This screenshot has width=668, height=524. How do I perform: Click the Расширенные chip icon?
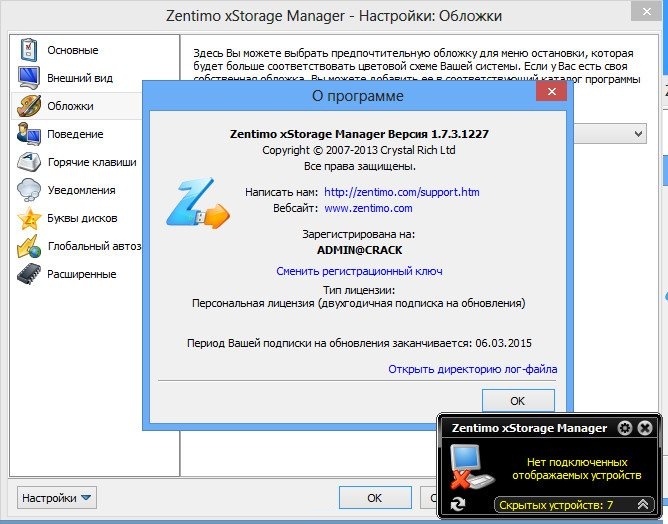(28, 275)
